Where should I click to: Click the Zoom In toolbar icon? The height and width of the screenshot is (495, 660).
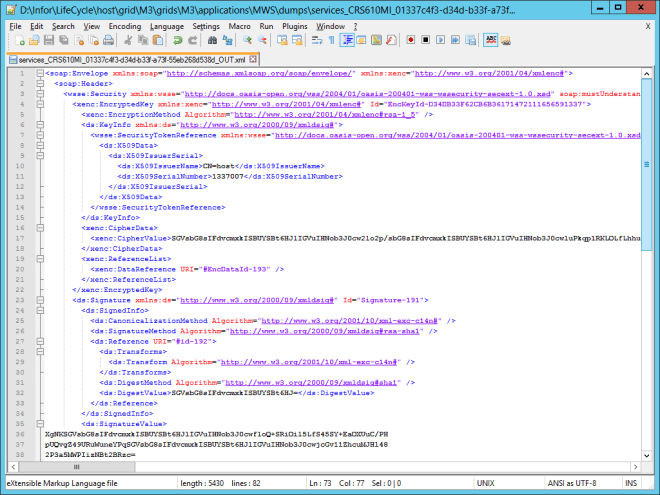click(245, 40)
